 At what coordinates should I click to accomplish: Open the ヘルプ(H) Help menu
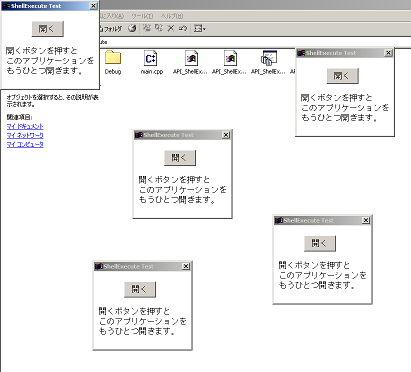point(172,16)
